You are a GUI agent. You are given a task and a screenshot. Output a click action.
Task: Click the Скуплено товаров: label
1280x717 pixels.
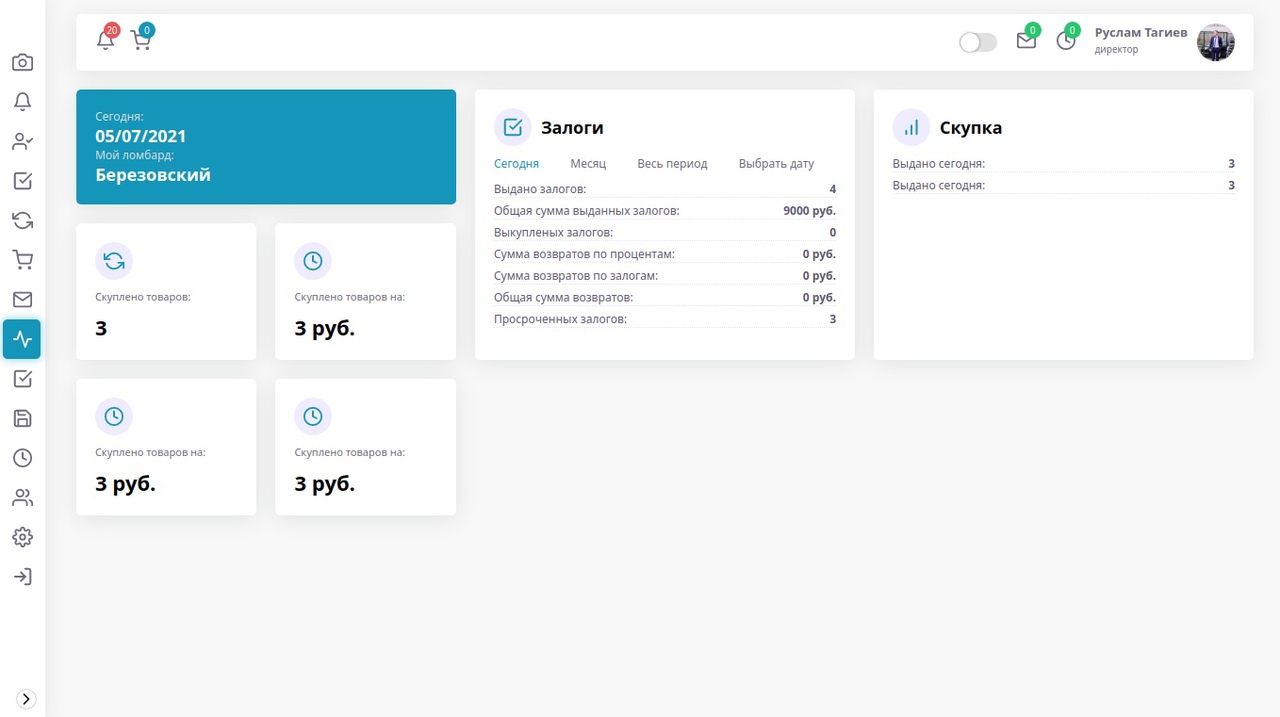(143, 297)
